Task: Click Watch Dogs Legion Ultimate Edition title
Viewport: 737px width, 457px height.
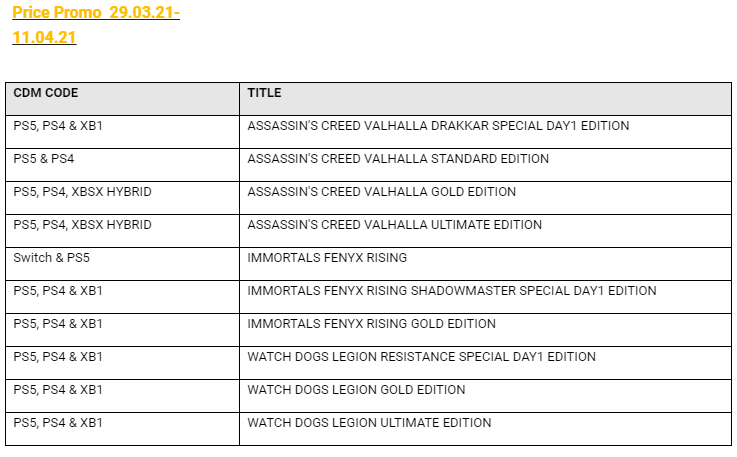Action: click(x=369, y=423)
